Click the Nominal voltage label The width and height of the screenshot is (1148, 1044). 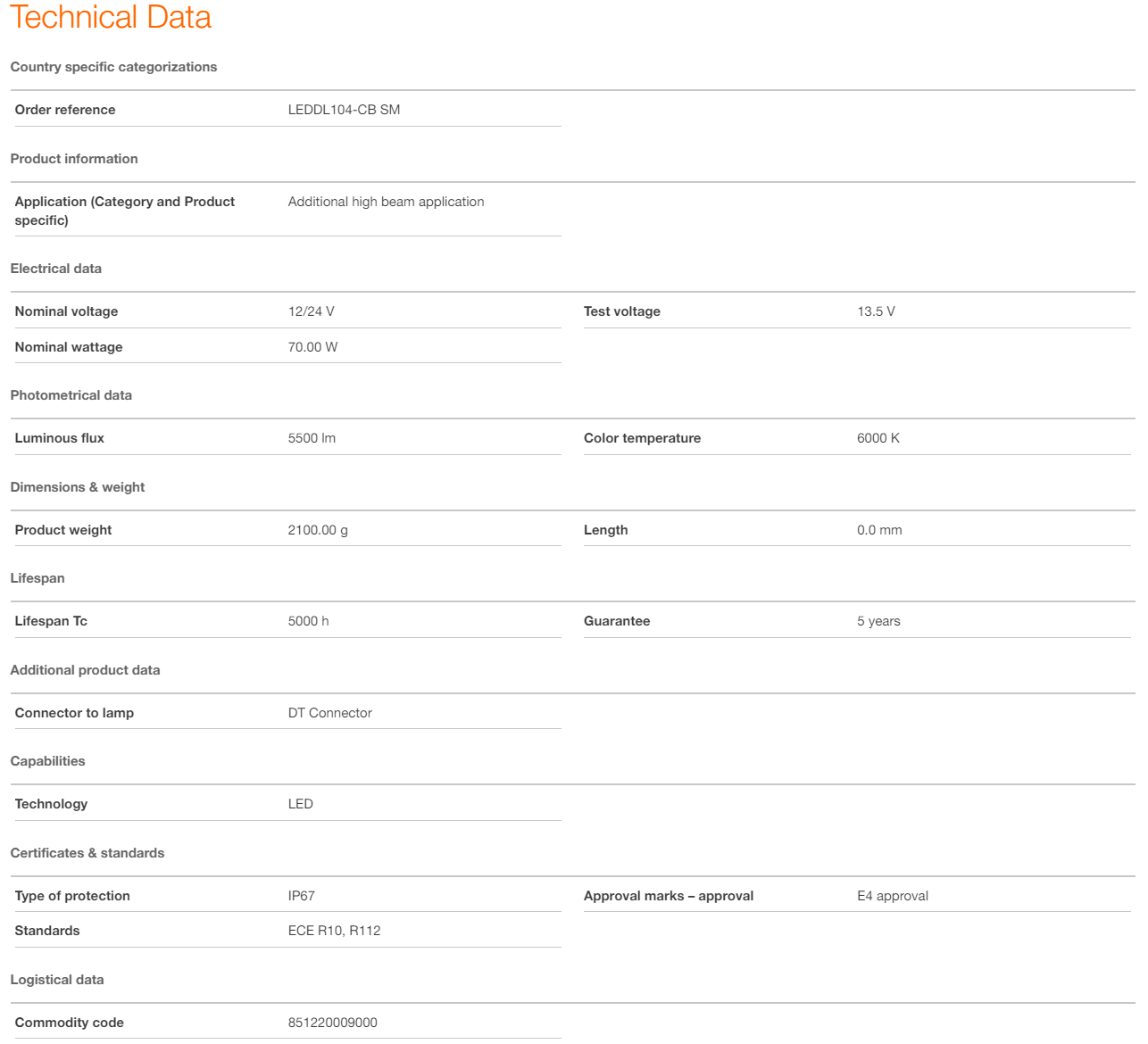pyautogui.click(x=66, y=311)
